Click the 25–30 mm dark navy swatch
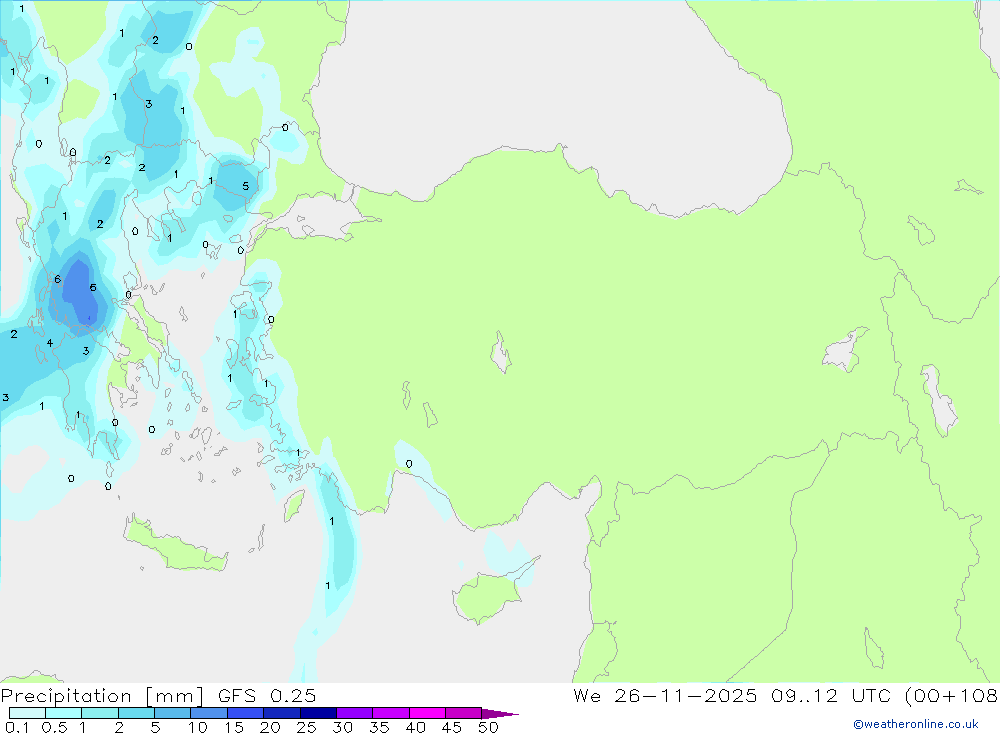Viewport: 1000px width, 733px height. 318,713
